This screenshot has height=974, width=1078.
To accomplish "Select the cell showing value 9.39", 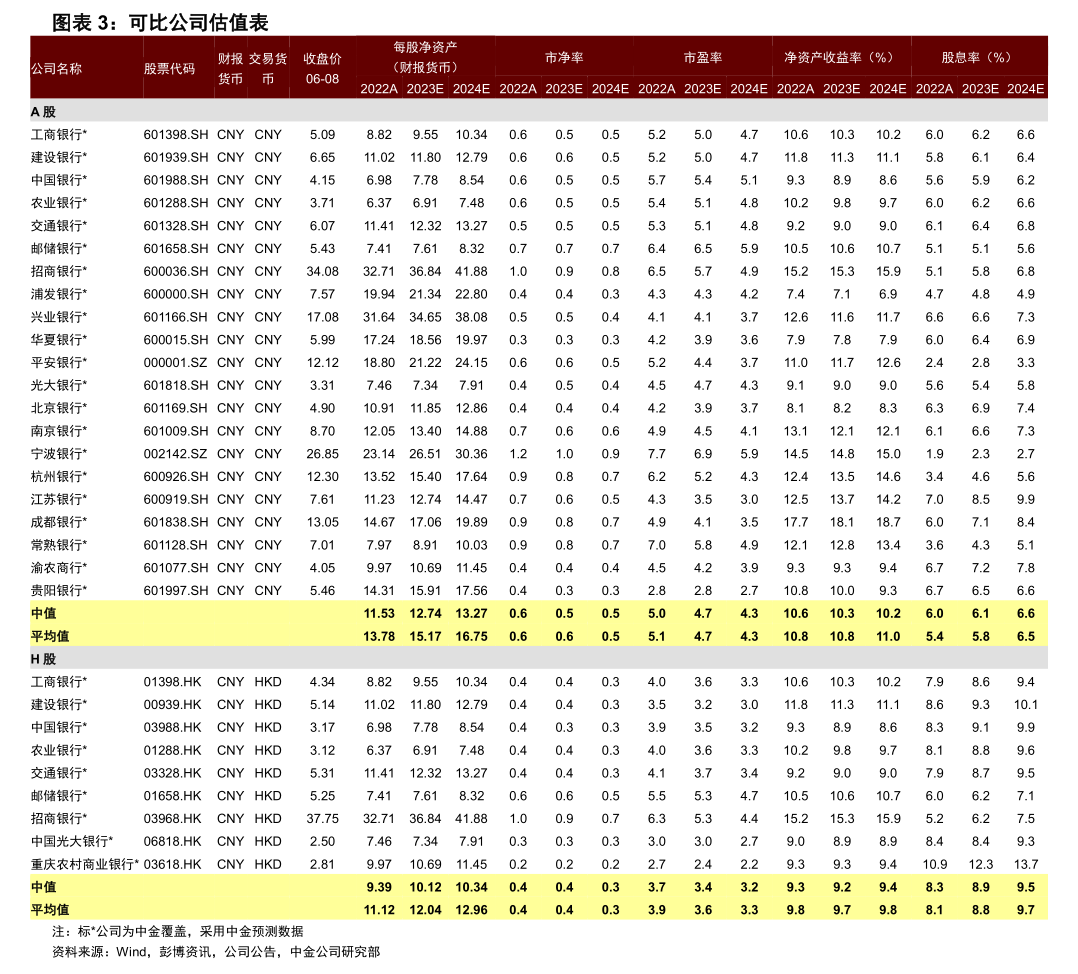I will click(x=379, y=887).
